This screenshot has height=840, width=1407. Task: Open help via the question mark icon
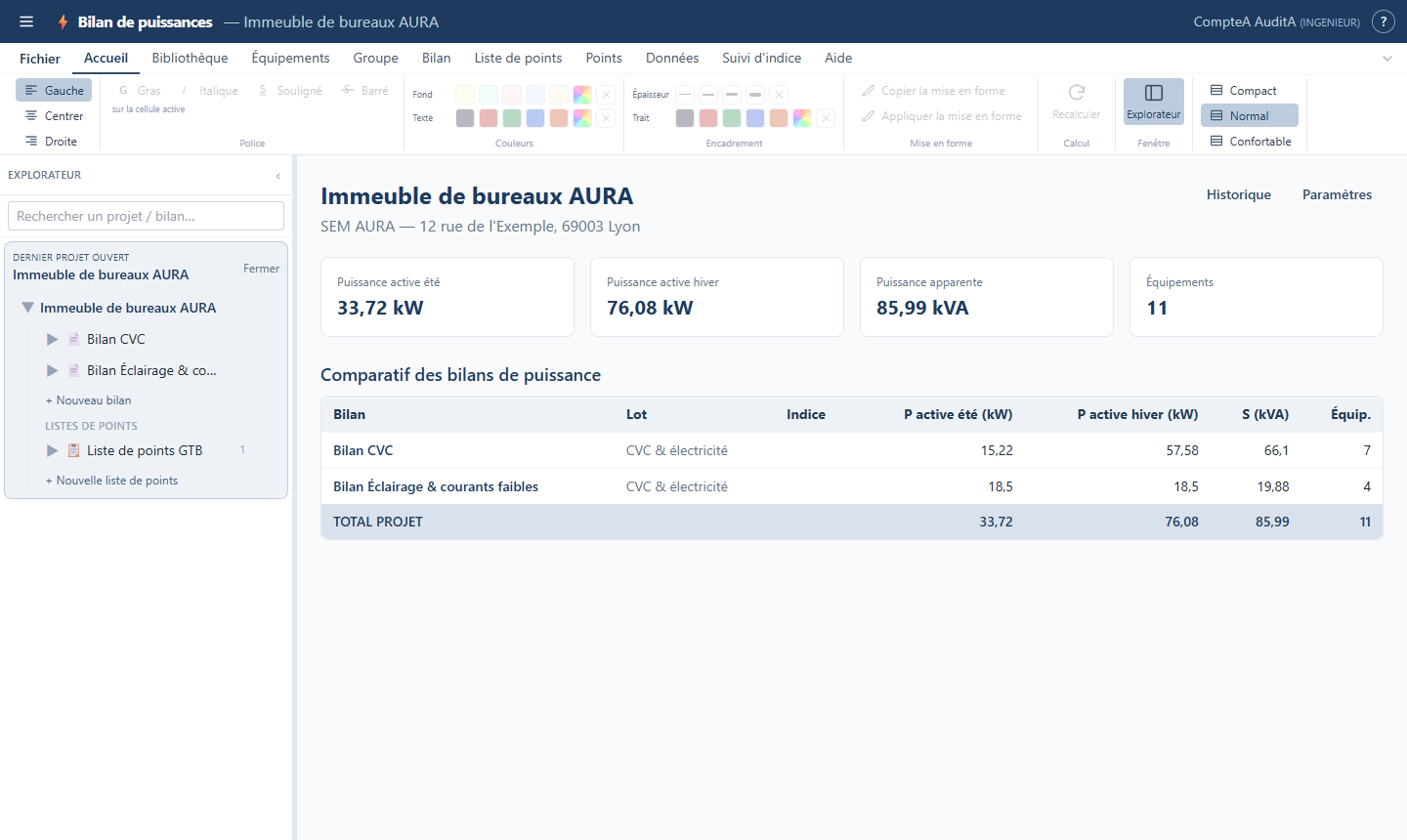click(x=1384, y=21)
